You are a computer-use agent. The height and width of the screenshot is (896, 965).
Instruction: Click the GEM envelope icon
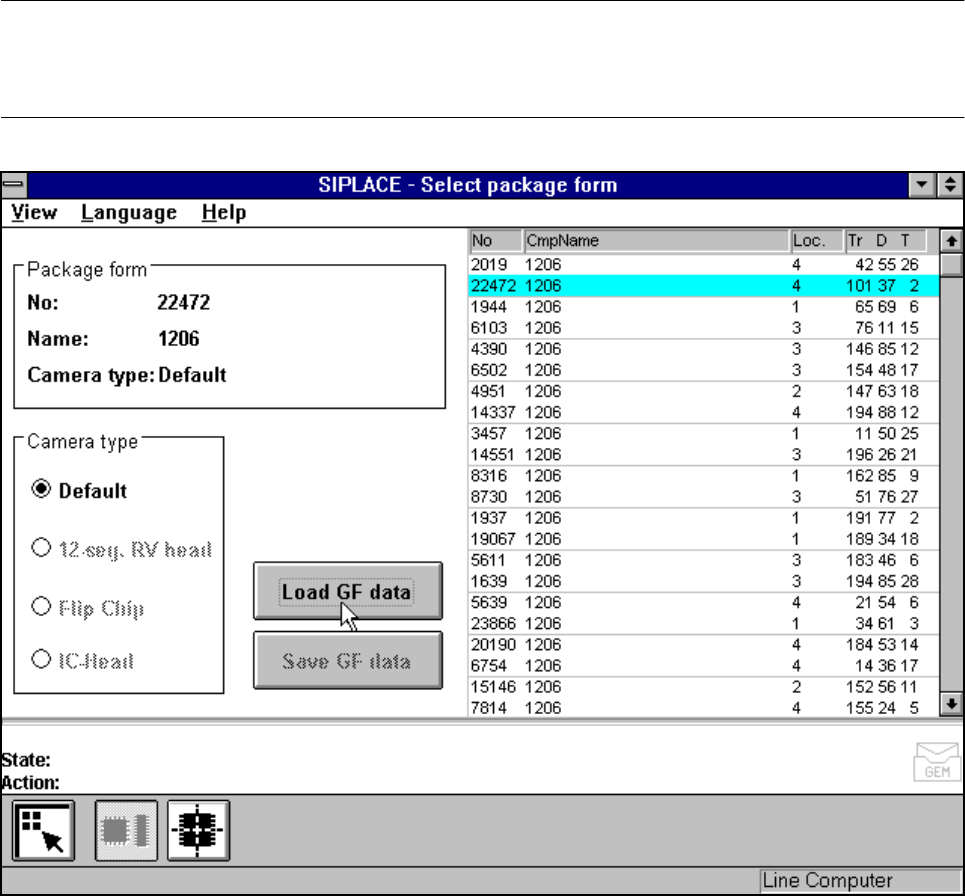(937, 762)
